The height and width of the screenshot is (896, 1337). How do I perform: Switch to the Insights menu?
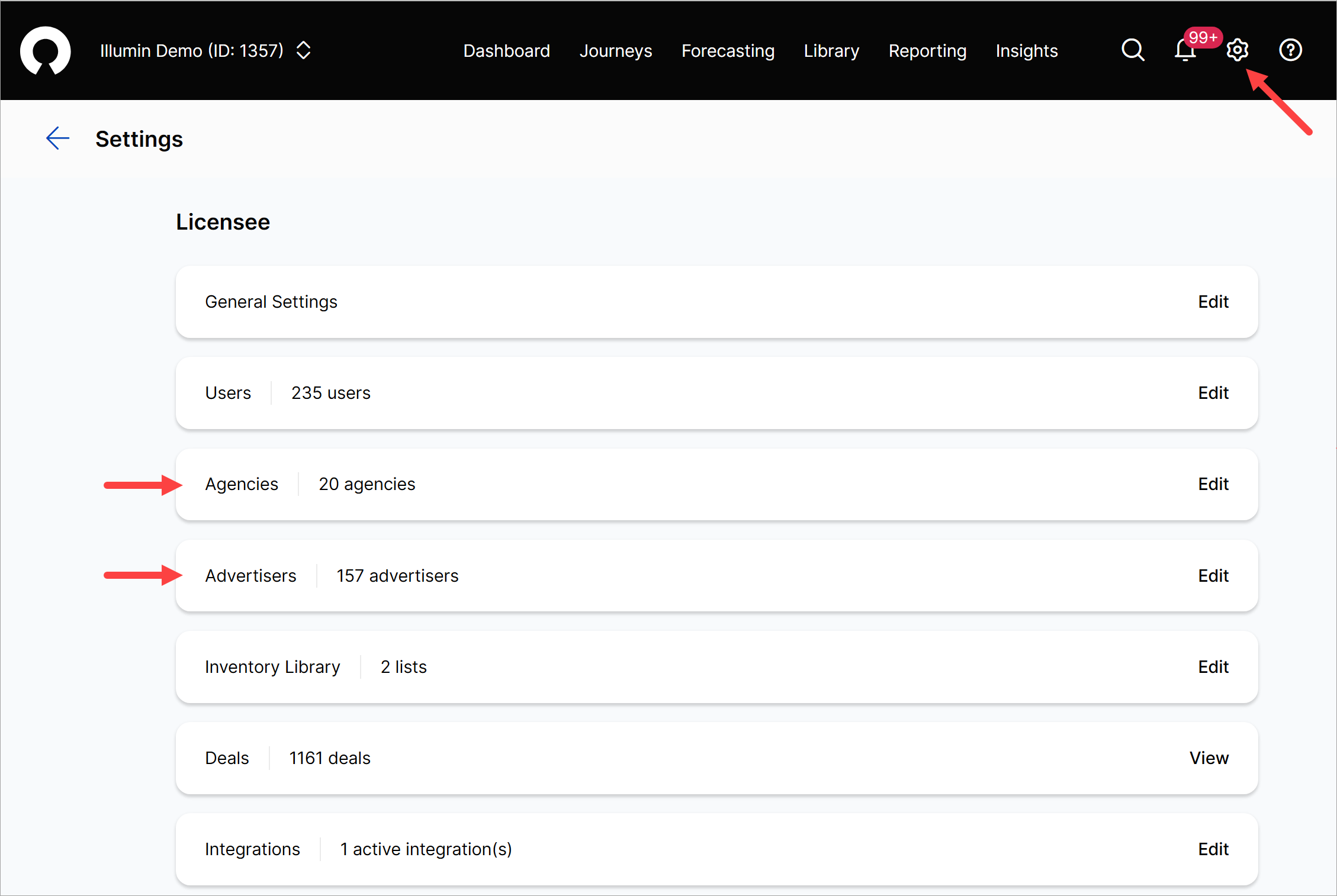(1026, 51)
